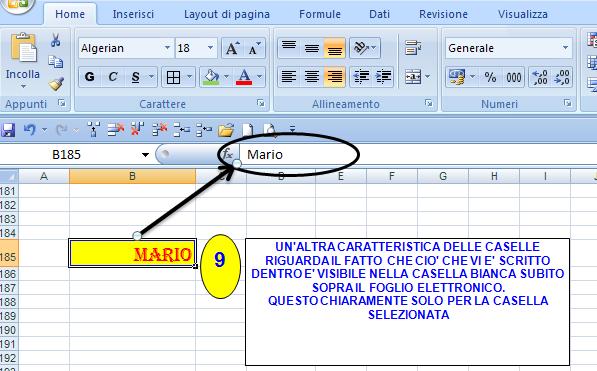The width and height of the screenshot is (597, 371).
Task: Toggle top vertical alignment
Action: pyautogui.click(x=289, y=48)
